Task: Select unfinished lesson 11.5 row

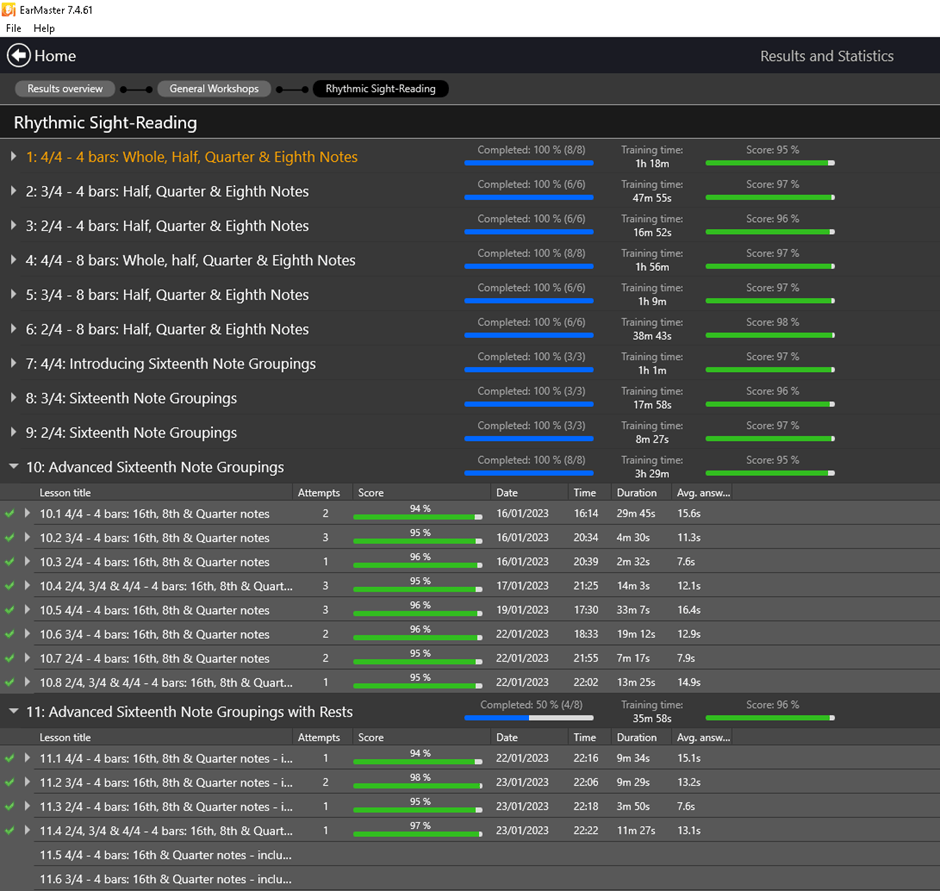Action: pyautogui.click(x=165, y=855)
